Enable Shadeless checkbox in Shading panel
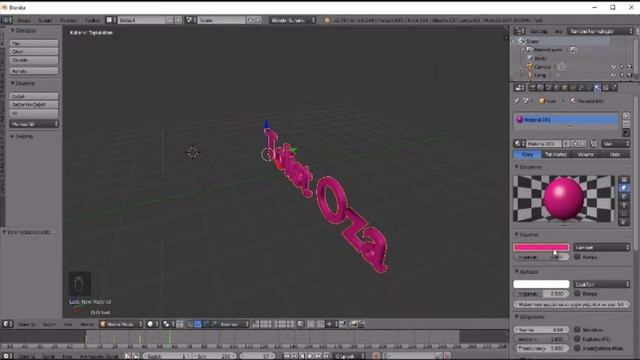The width and height of the screenshot is (640, 360). 577,329
